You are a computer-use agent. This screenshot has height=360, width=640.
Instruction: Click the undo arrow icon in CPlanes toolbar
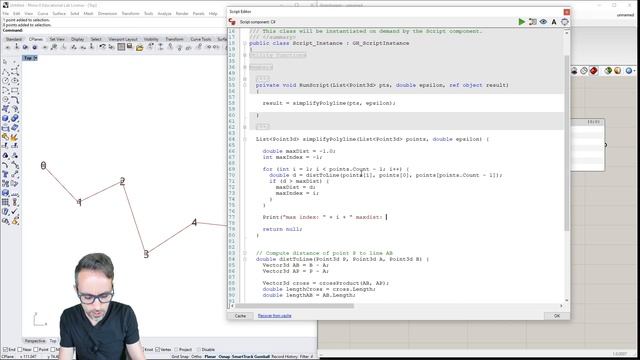click(x=102, y=47)
